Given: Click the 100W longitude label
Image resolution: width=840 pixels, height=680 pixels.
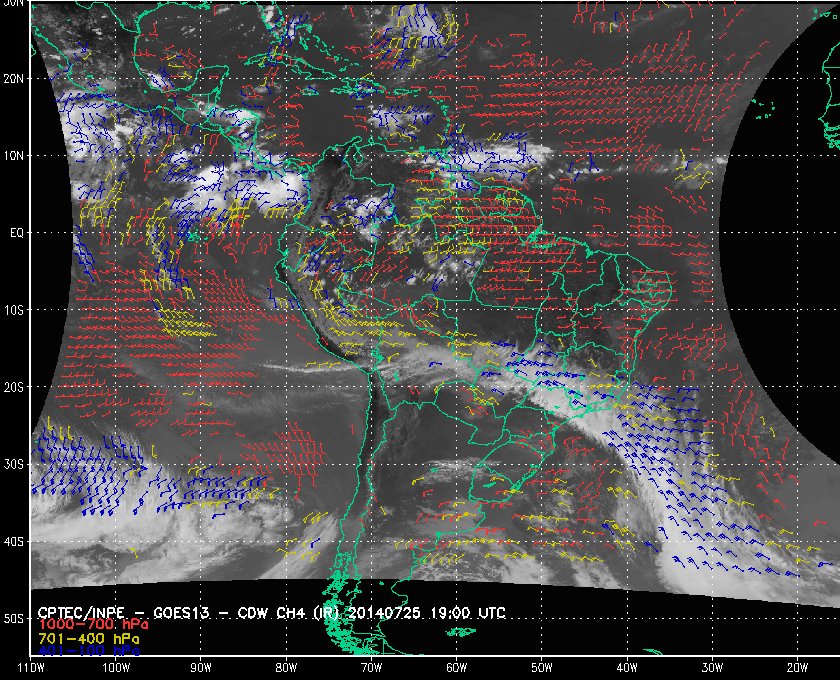Looking at the screenshot, I should [116, 668].
